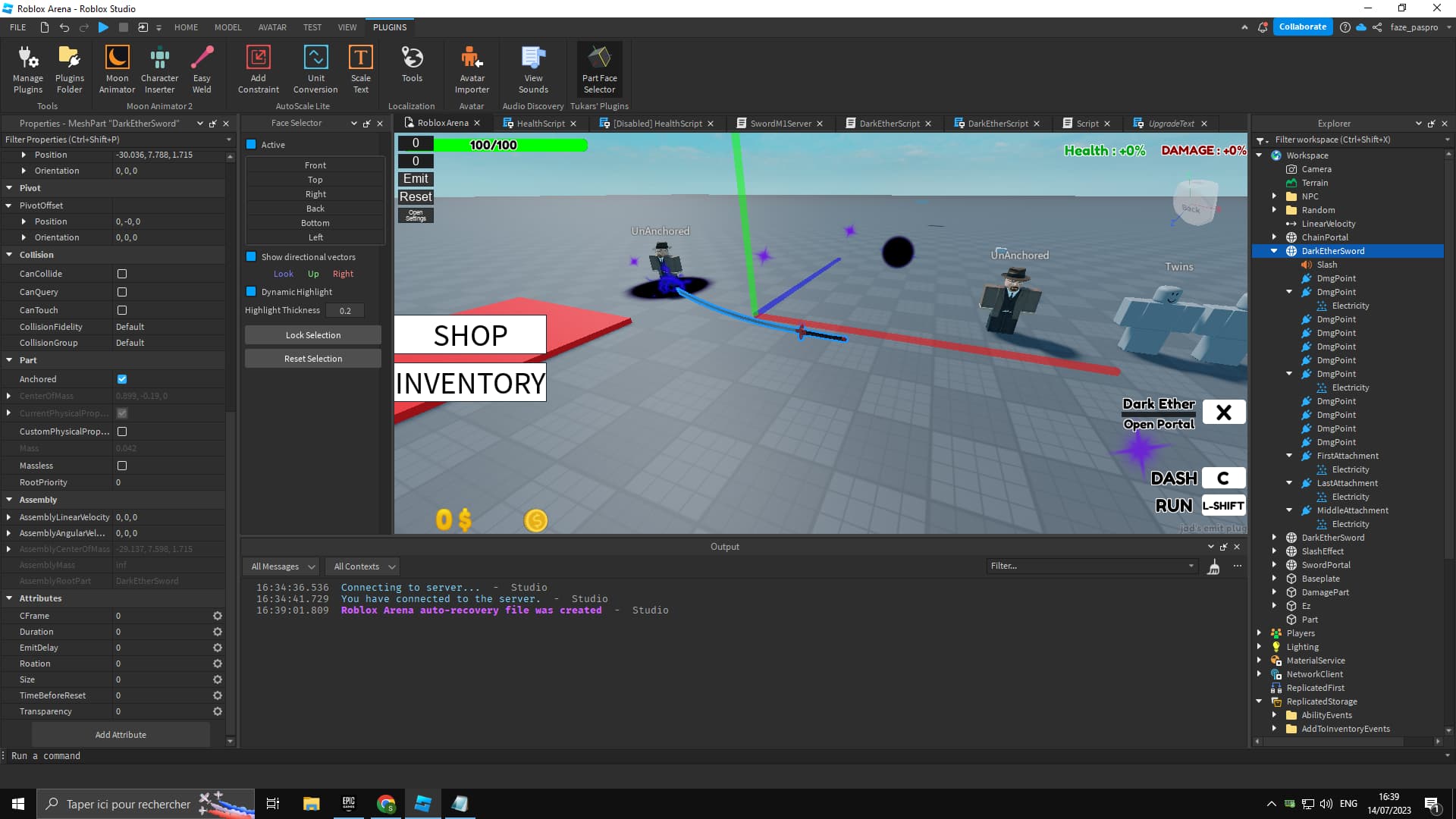This screenshot has height=819, width=1456.
Task: Expand the Players service
Action: click(1259, 633)
